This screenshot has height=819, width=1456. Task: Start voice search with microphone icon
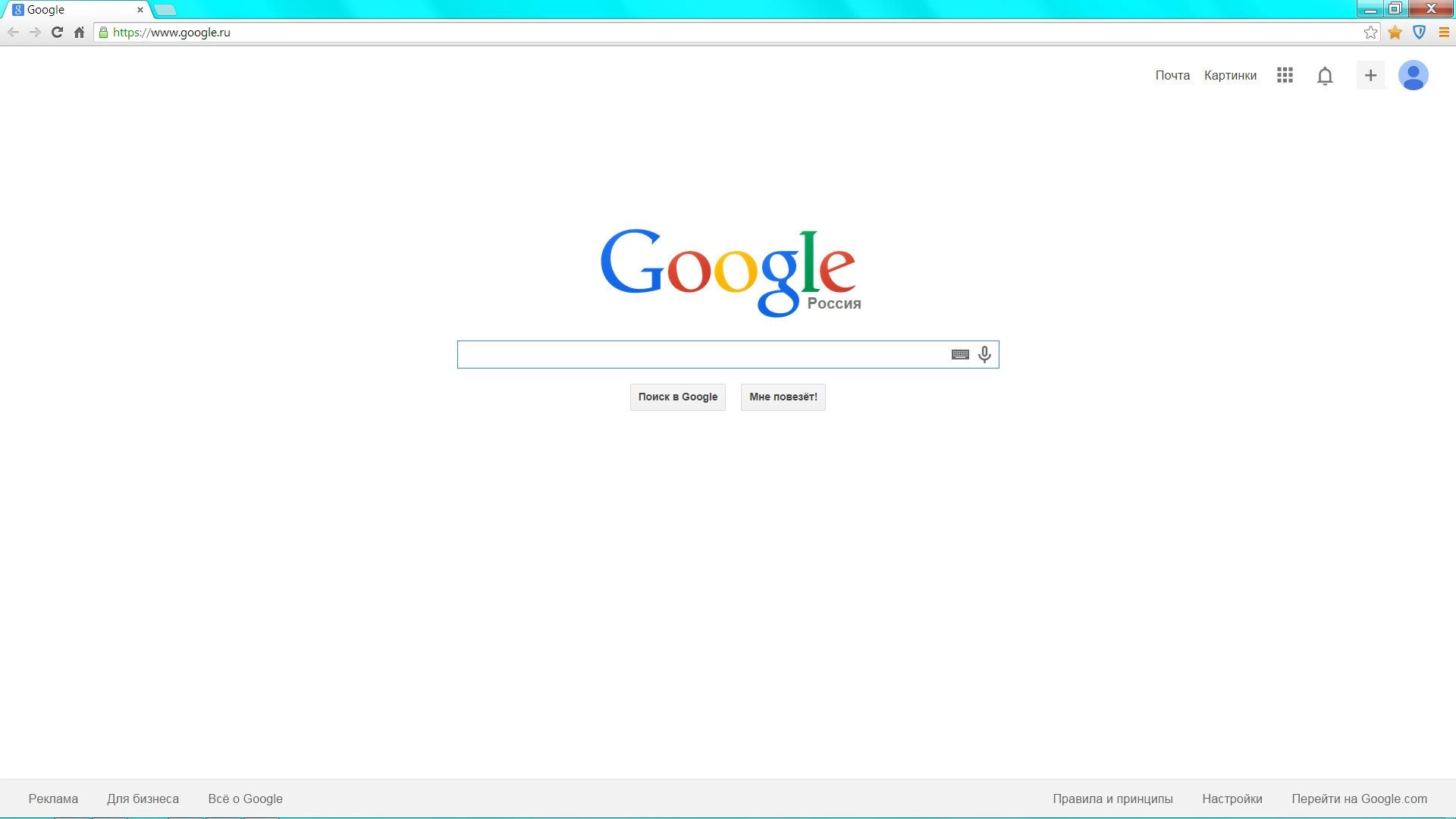(984, 354)
